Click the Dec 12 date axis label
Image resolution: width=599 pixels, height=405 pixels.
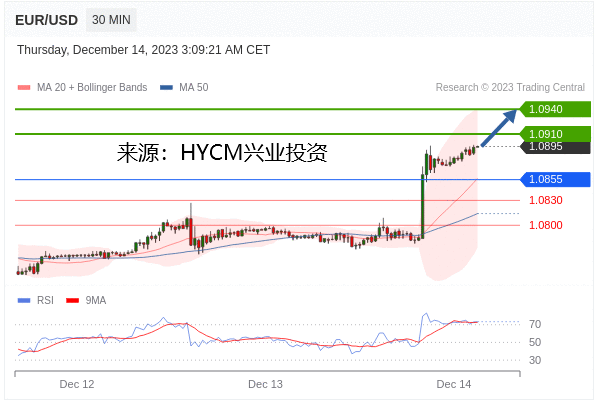[x=77, y=384]
